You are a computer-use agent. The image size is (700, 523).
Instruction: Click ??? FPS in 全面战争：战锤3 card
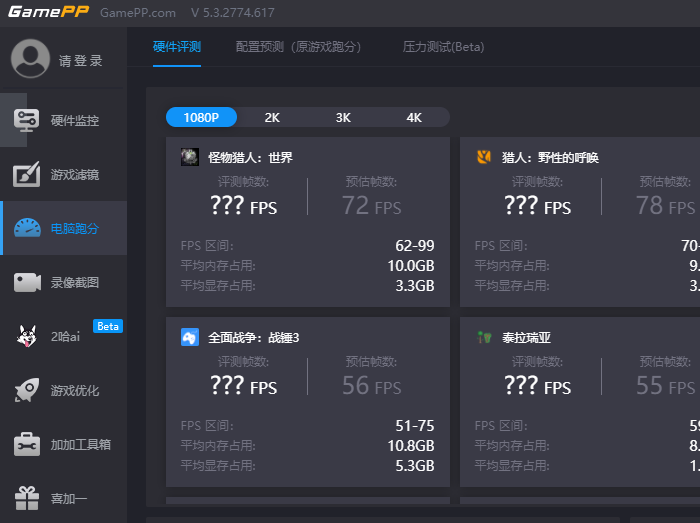tap(243, 386)
